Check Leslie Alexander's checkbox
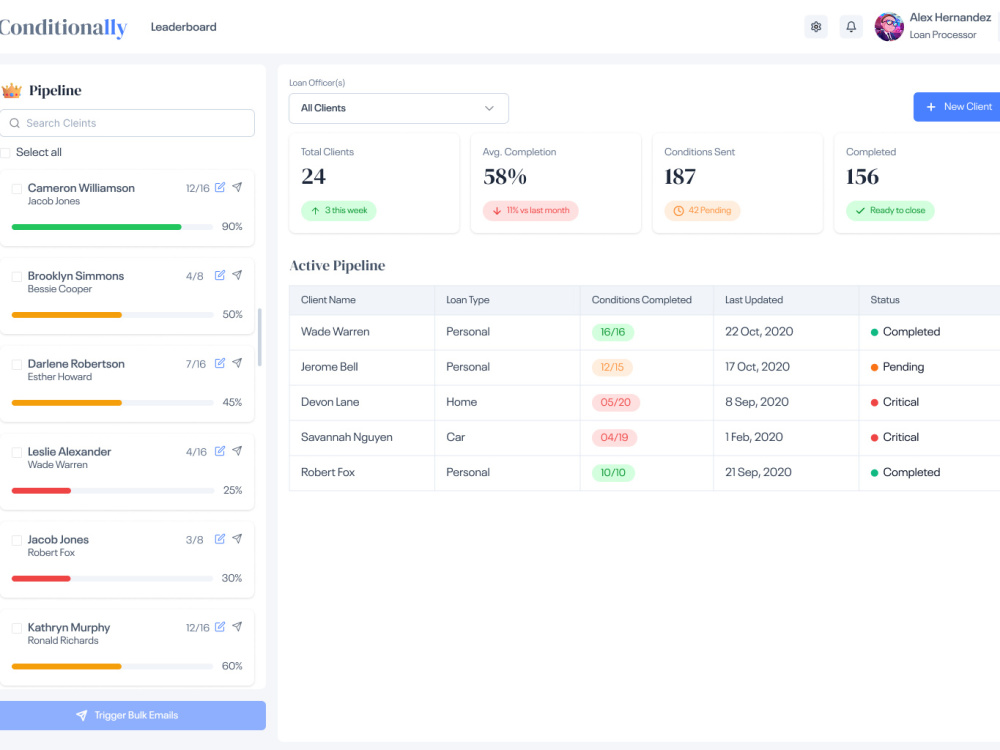 point(17,453)
